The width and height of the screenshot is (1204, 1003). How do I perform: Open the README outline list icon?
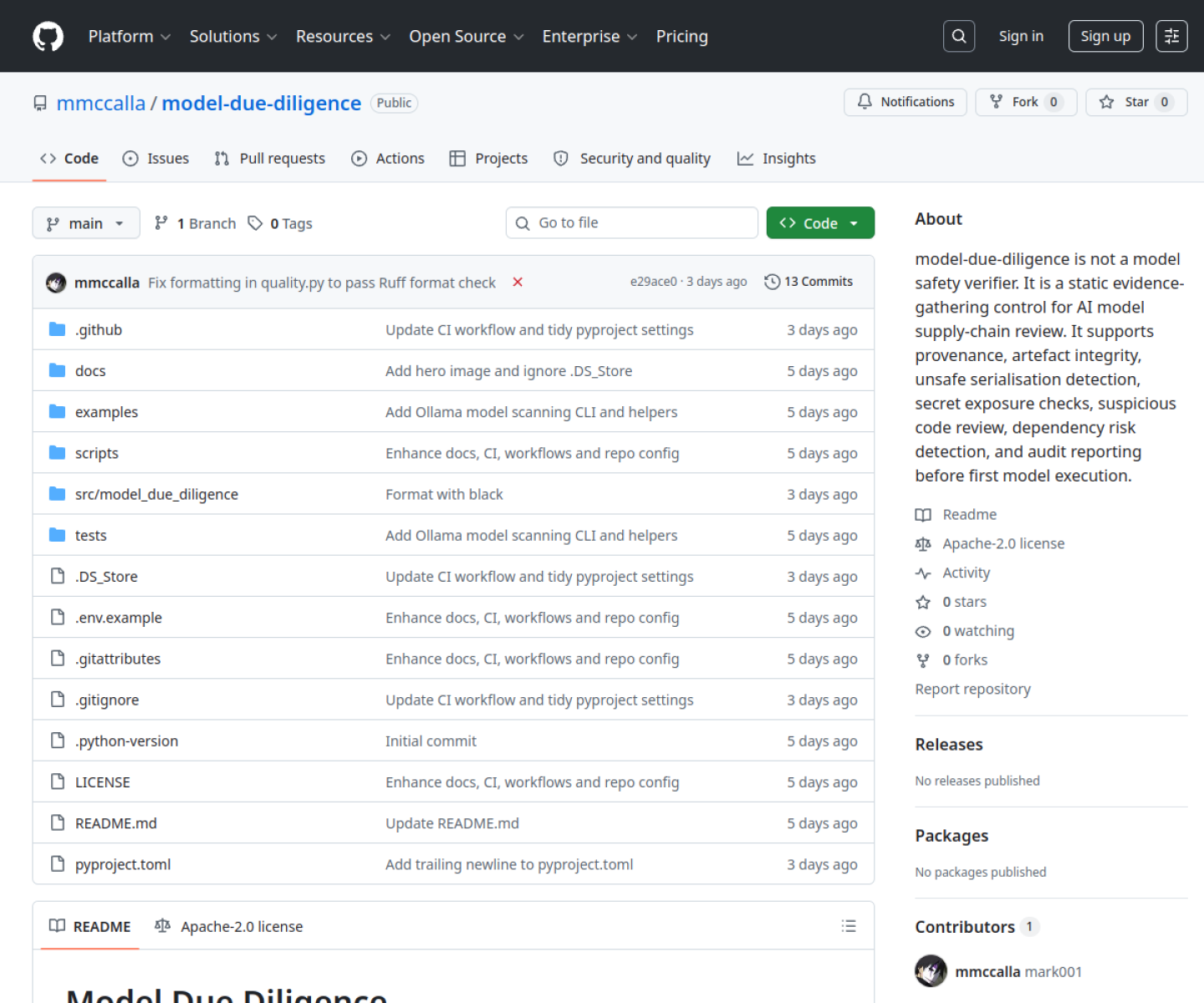pyautogui.click(x=849, y=926)
